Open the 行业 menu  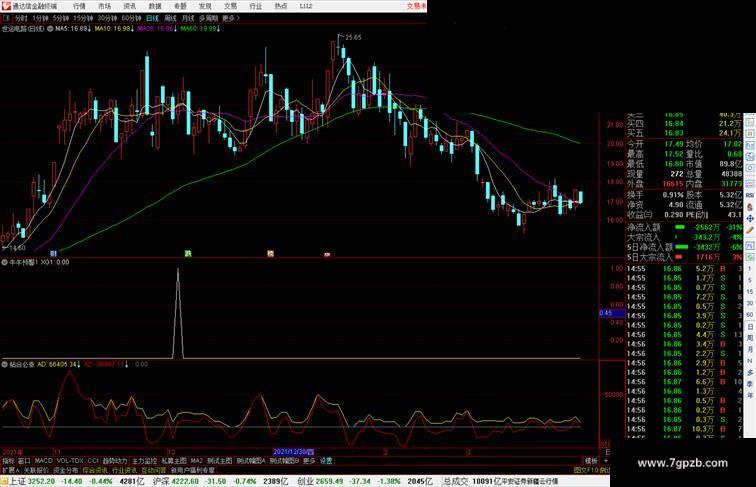256,6
